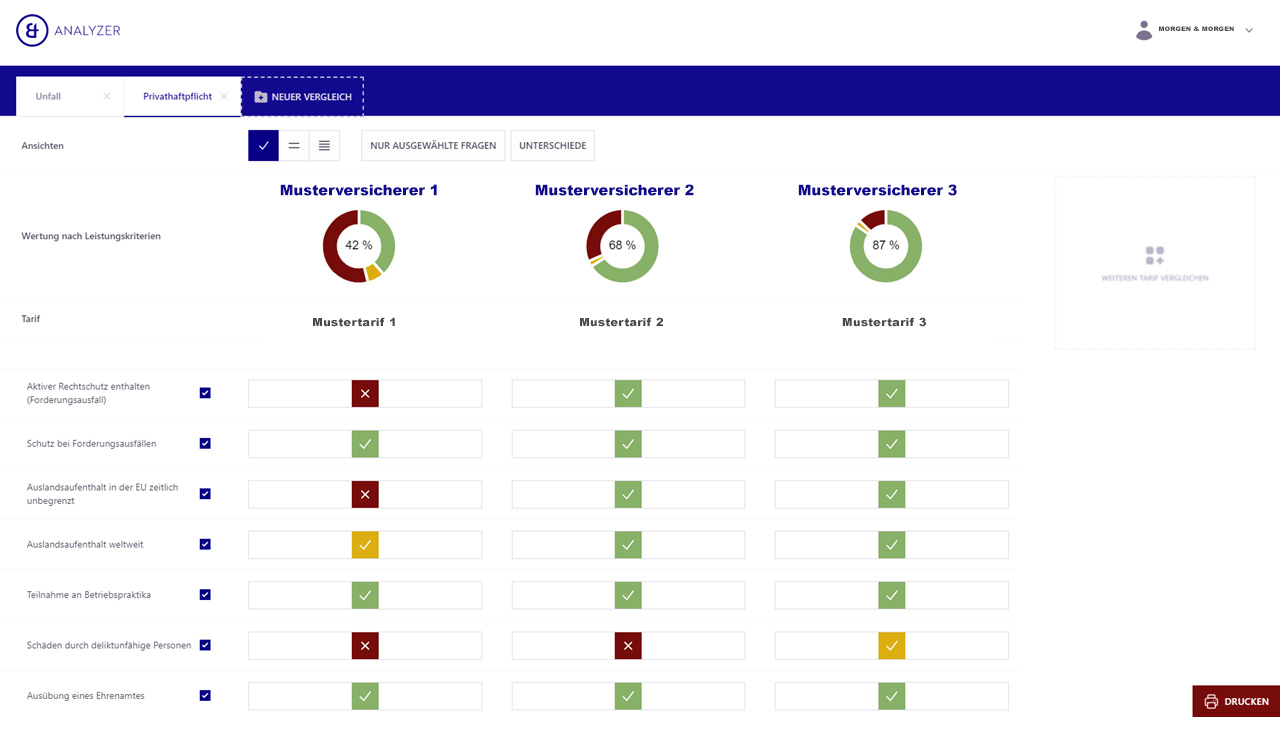Click the Musterversicherer 3 87% donut chart
The height and width of the screenshot is (738, 1280).
pyautogui.click(x=885, y=246)
